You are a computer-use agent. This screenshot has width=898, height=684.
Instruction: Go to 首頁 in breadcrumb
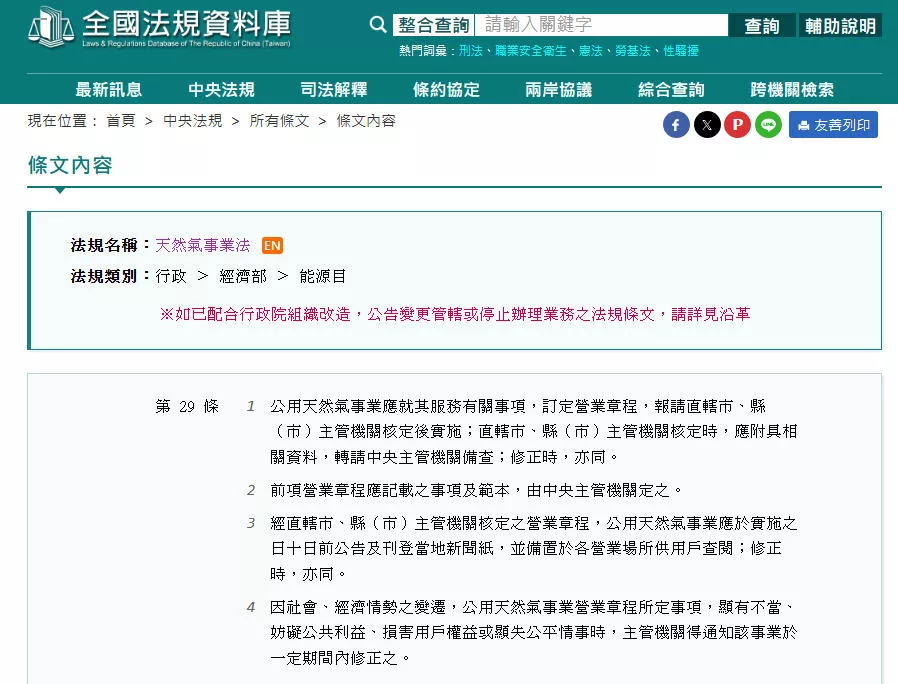[121, 121]
